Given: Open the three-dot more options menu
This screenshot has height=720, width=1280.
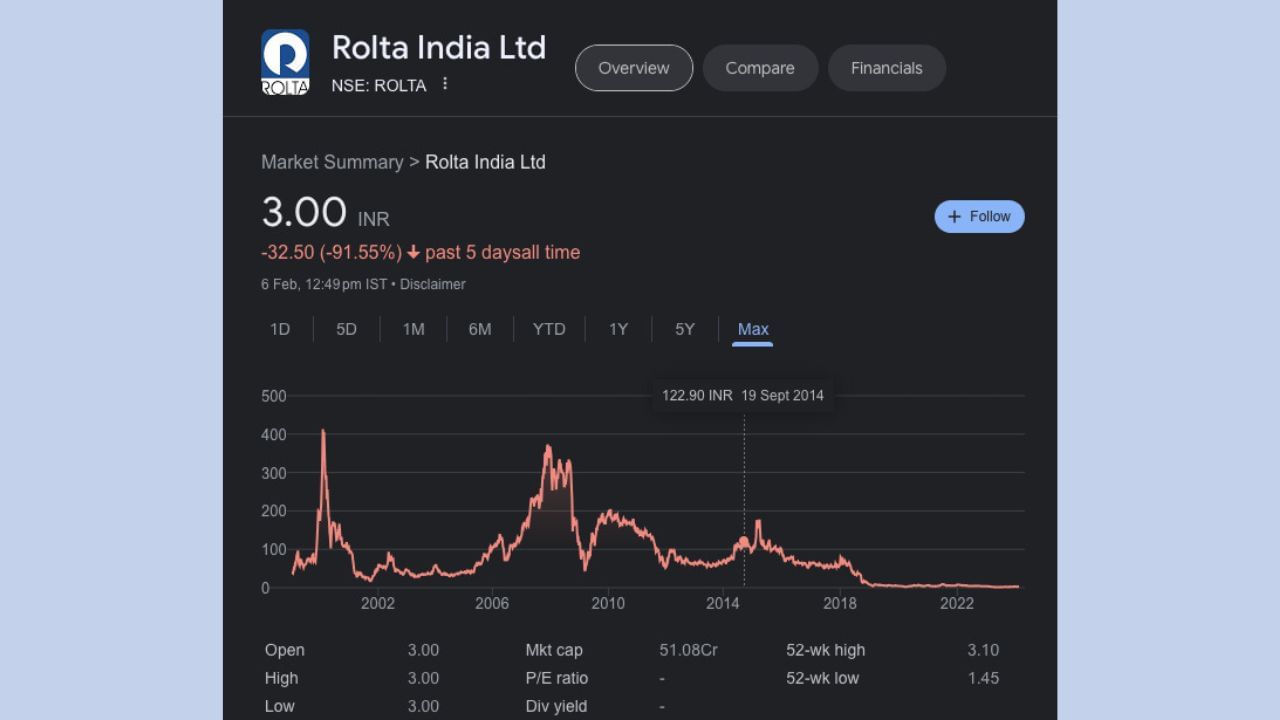Looking at the screenshot, I should coord(445,84).
